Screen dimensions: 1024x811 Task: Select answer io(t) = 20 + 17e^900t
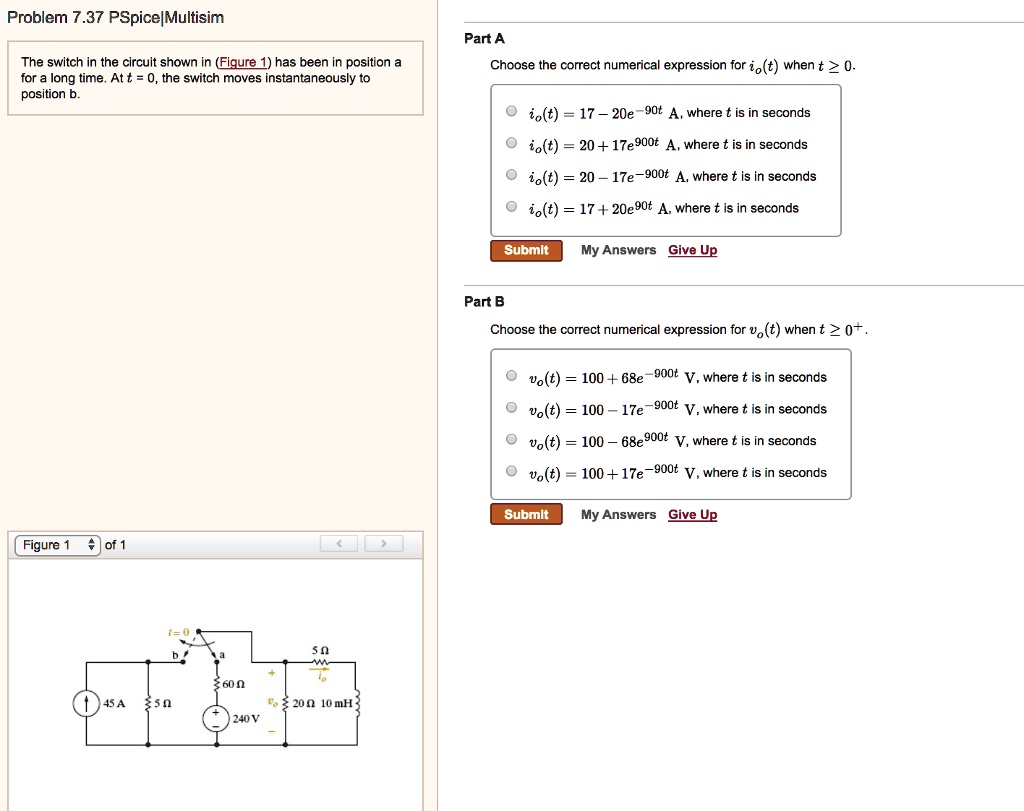click(x=510, y=143)
